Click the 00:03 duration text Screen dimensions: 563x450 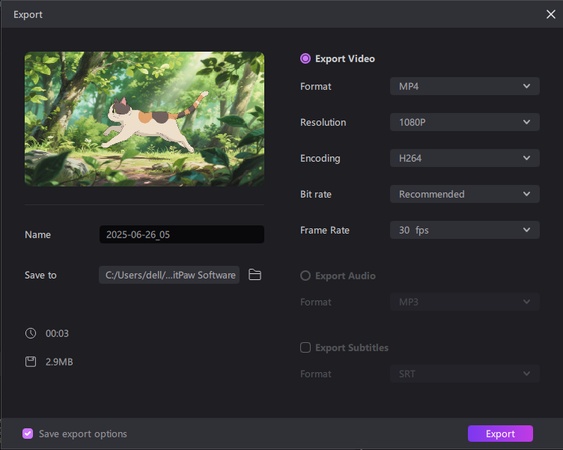(57, 334)
